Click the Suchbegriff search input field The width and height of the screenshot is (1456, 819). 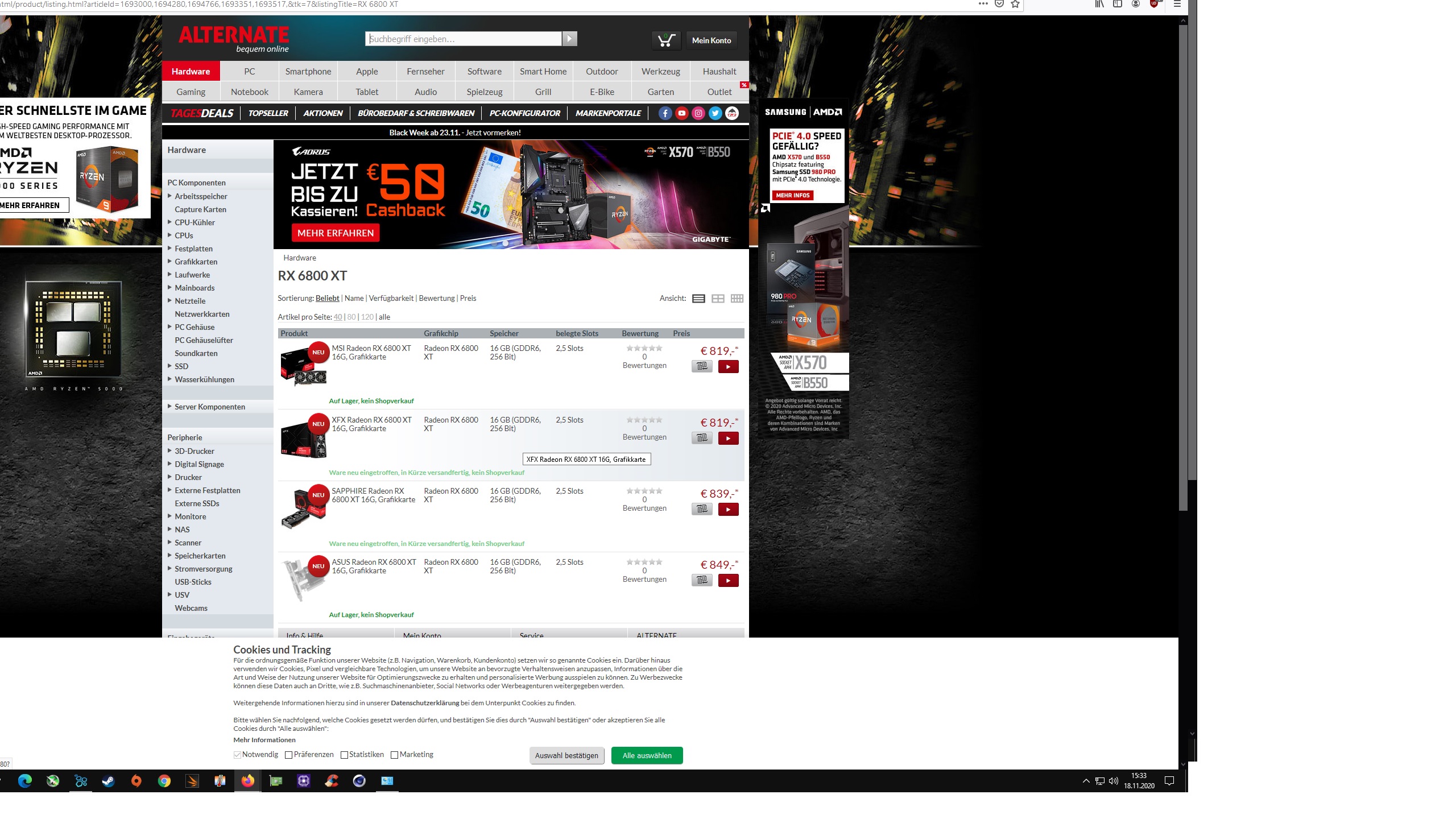[463, 39]
